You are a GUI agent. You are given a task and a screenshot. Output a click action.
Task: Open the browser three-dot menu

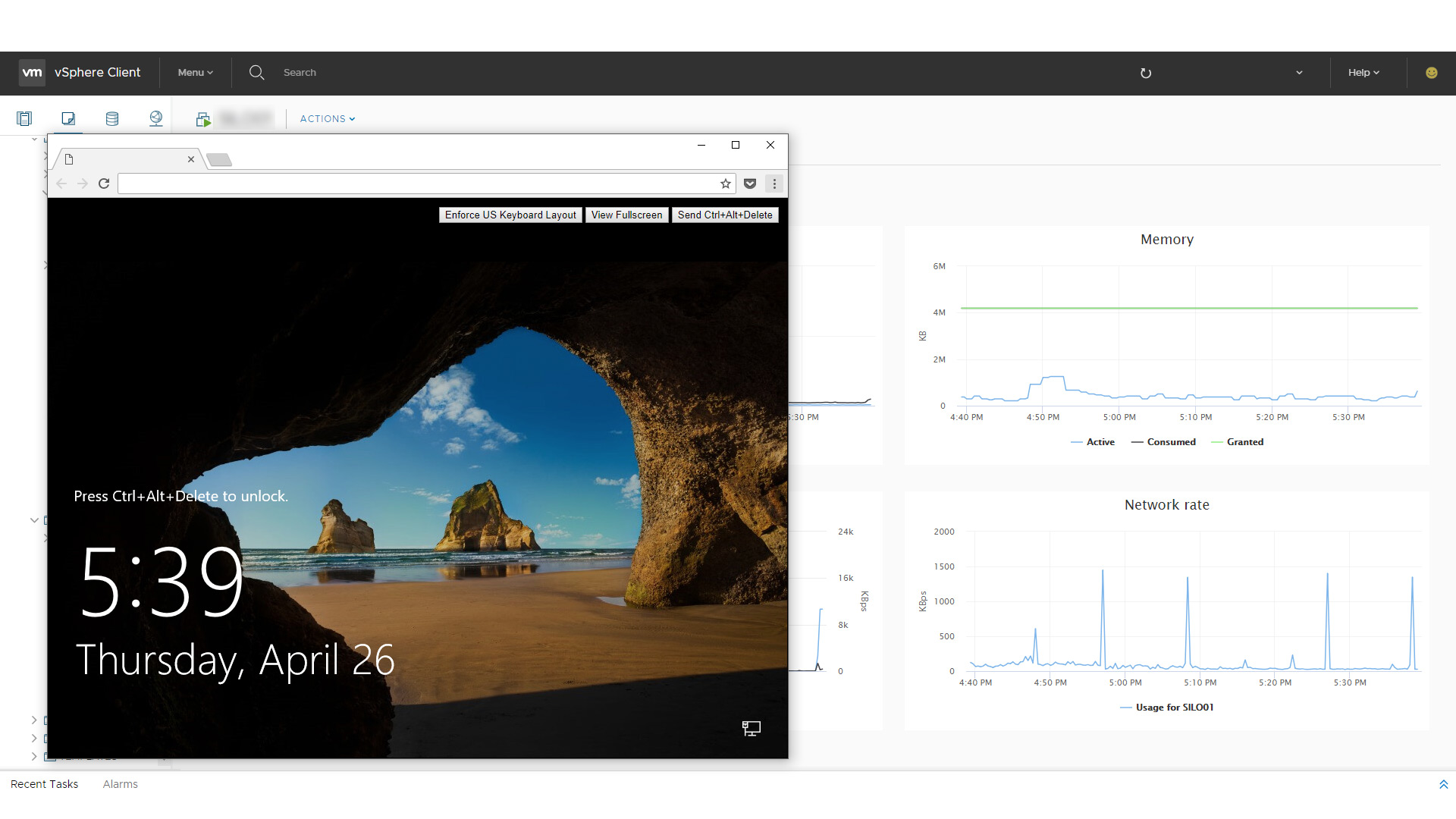point(774,184)
